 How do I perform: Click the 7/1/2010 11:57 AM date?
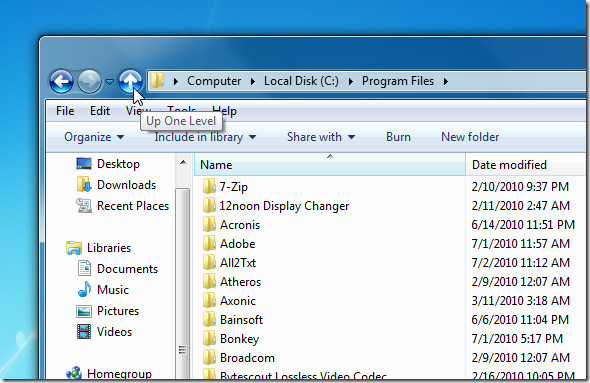click(520, 244)
